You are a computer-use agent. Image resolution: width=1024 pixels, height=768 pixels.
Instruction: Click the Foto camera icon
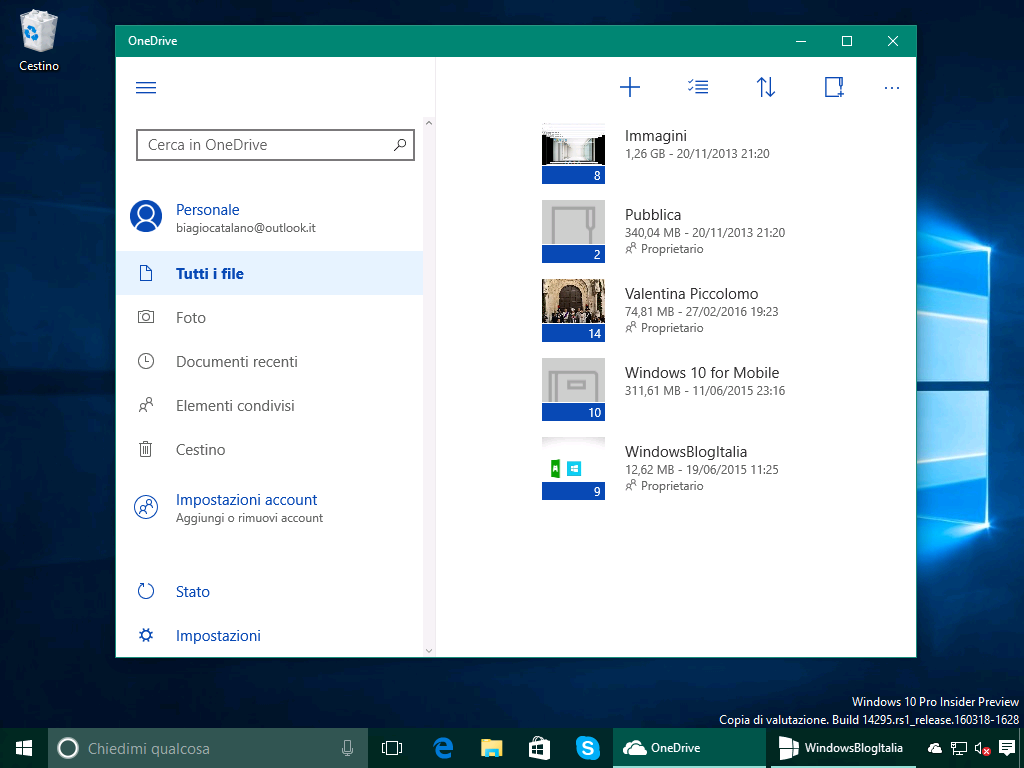pyautogui.click(x=146, y=317)
